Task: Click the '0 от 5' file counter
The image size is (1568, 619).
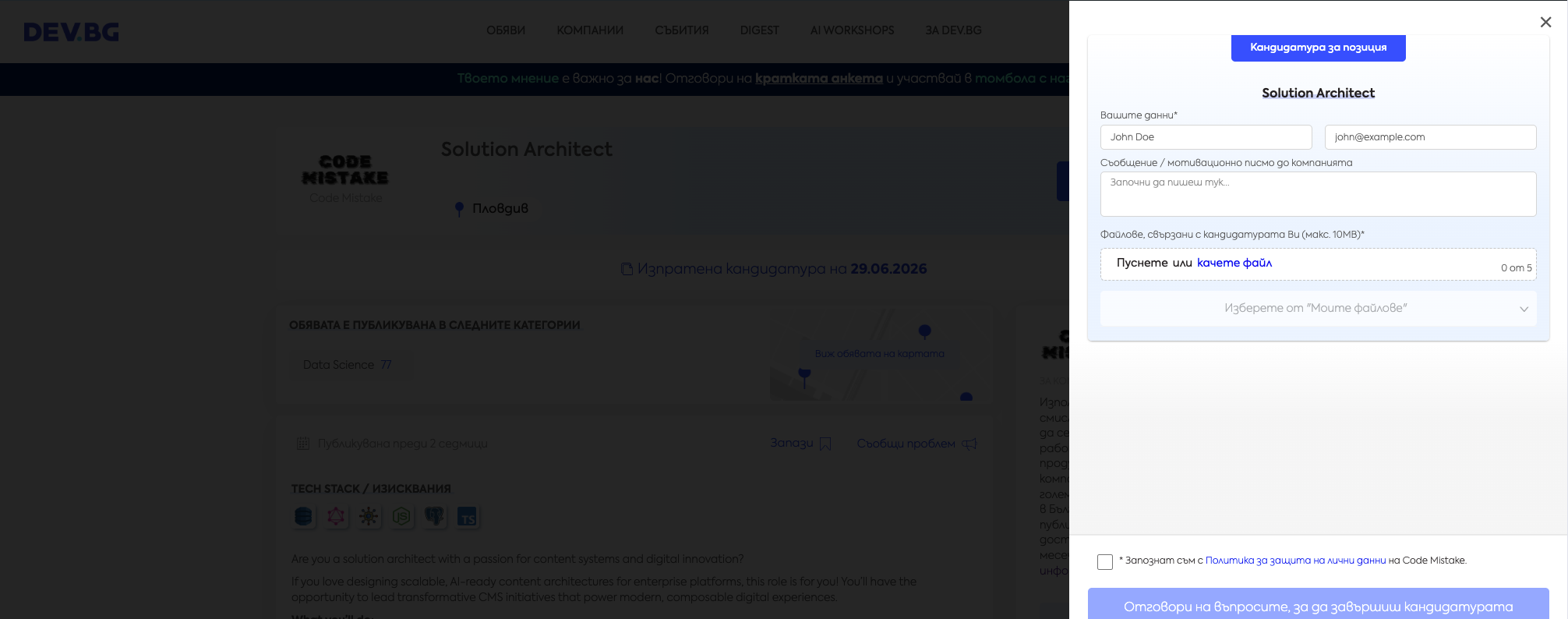Action: 1516,268
